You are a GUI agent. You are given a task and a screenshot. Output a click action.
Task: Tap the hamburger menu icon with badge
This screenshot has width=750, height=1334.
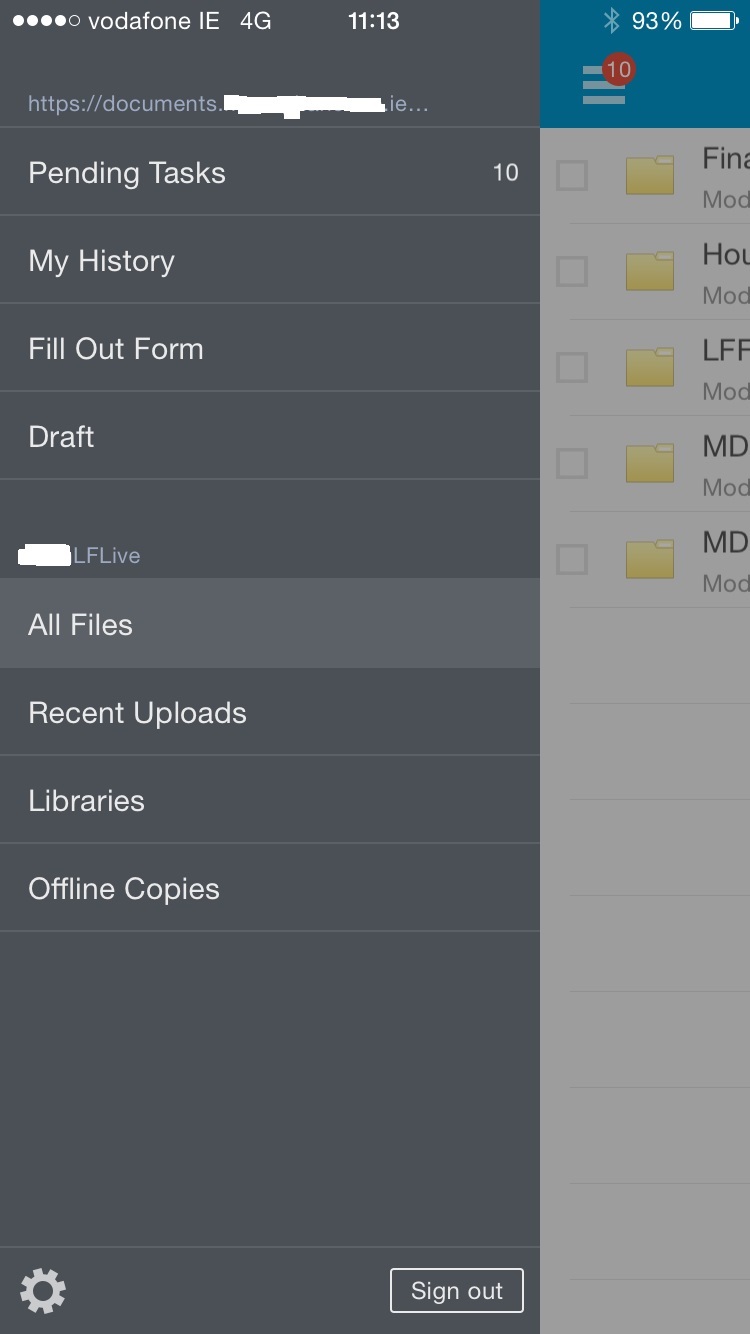point(605,84)
